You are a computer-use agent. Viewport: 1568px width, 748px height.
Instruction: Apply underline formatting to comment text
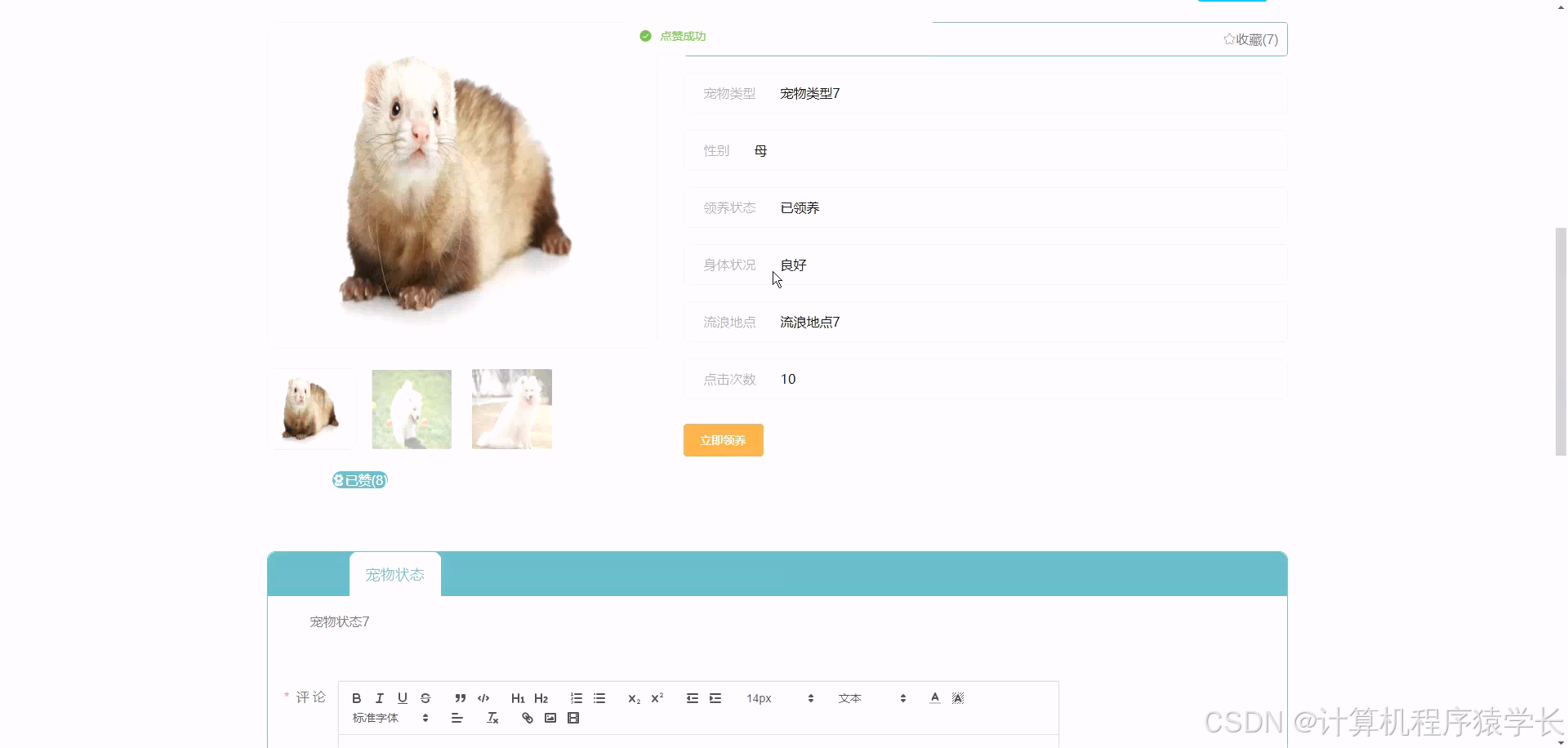coord(402,698)
